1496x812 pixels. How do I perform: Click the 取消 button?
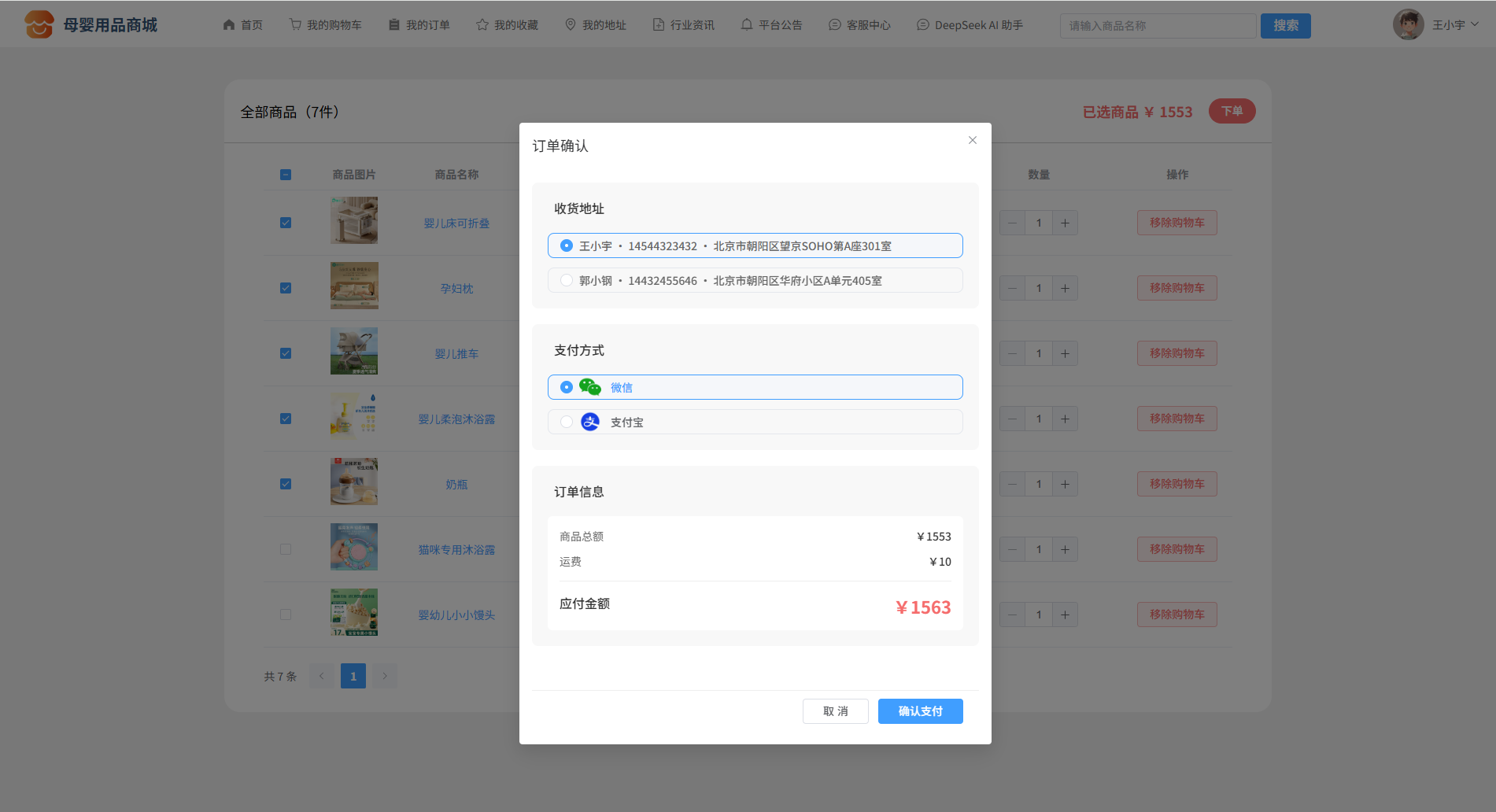coord(835,711)
